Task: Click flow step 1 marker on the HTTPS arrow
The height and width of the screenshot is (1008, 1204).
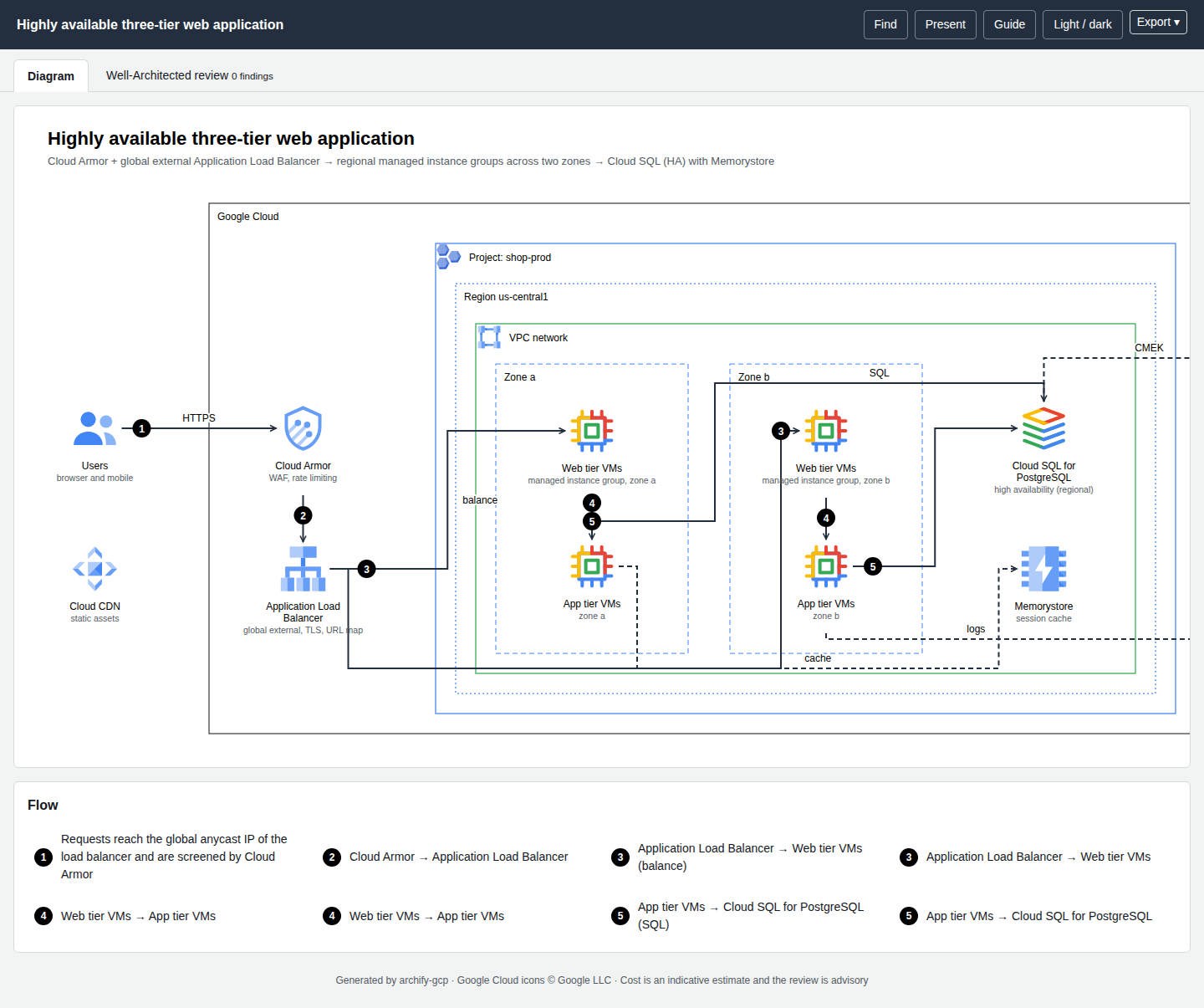Action: pos(142,428)
